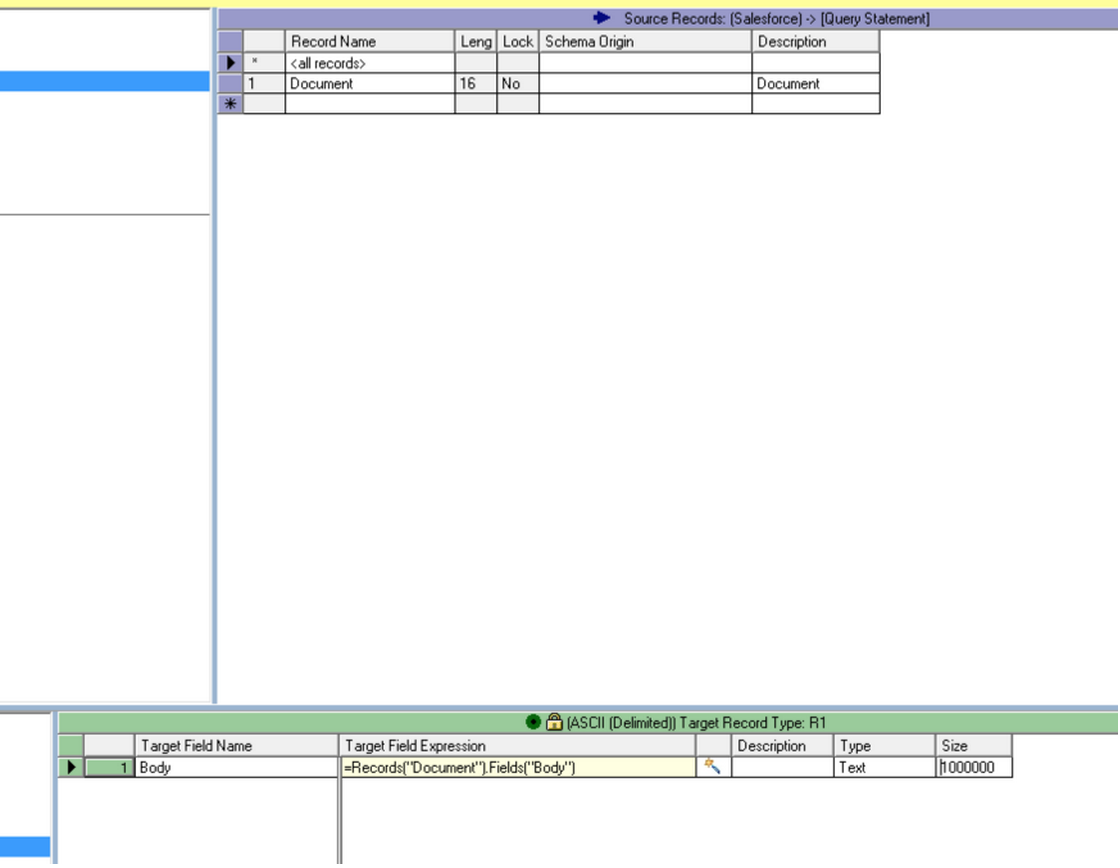Click the Body target field name cell
The image size is (1120, 868).
(x=236, y=767)
